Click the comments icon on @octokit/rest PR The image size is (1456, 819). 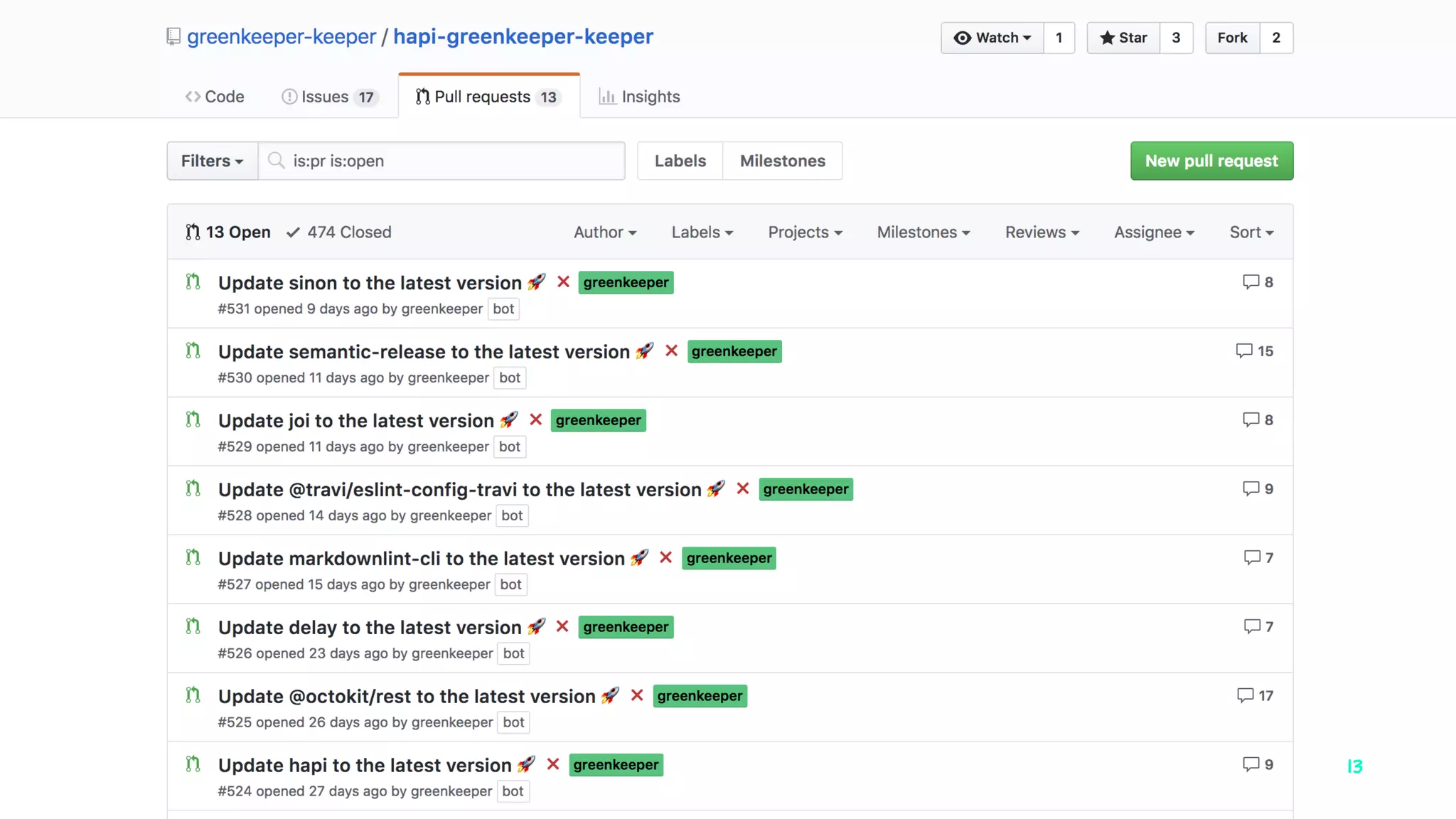1245,695
